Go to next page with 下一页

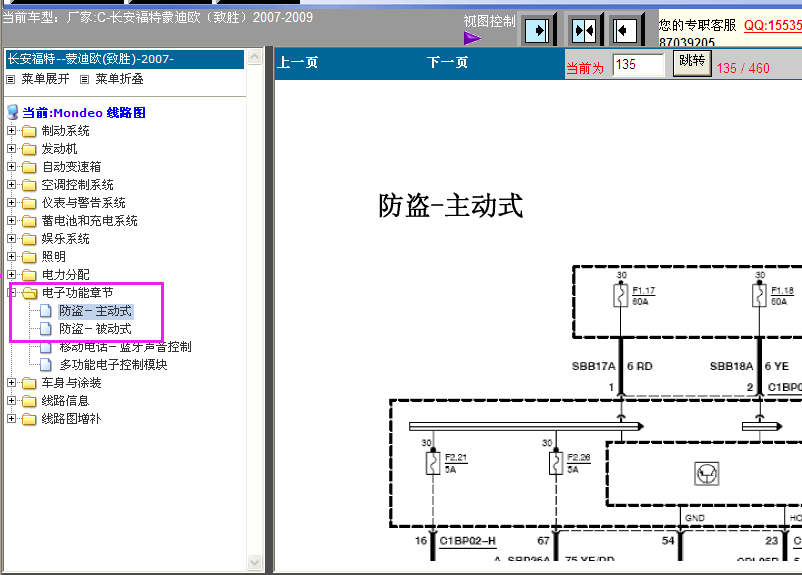point(448,62)
